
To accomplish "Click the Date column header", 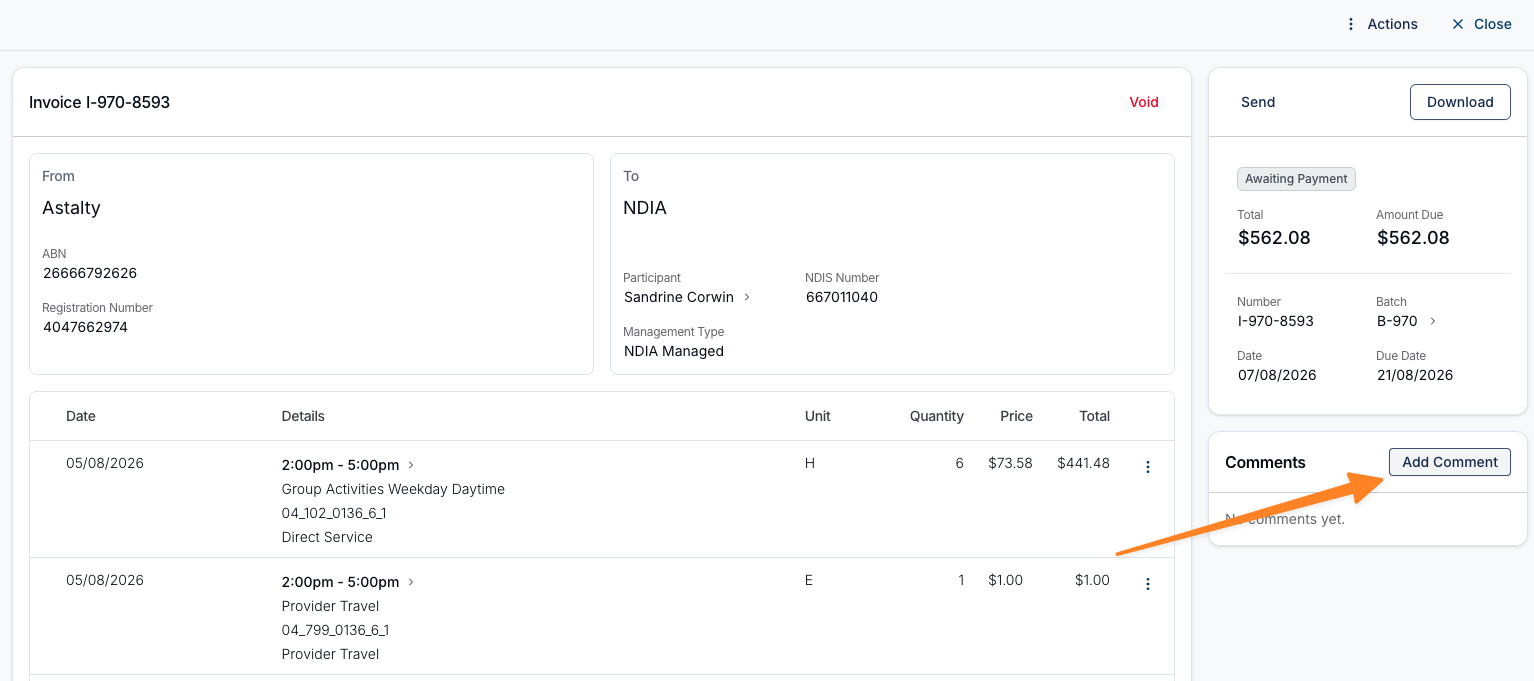I will [81, 416].
